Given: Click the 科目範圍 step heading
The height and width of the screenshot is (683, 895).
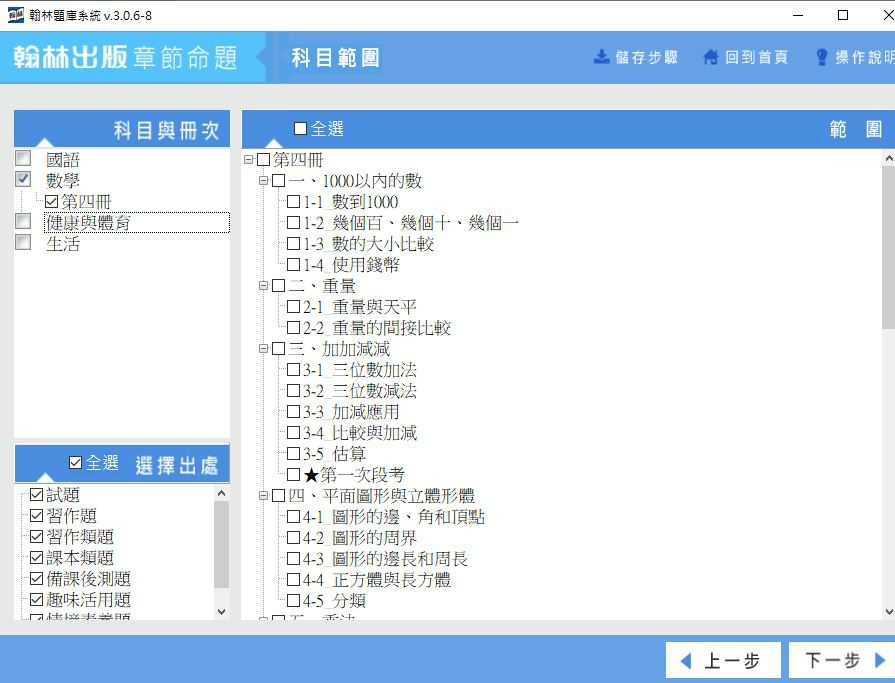Looking at the screenshot, I should click(x=335, y=58).
